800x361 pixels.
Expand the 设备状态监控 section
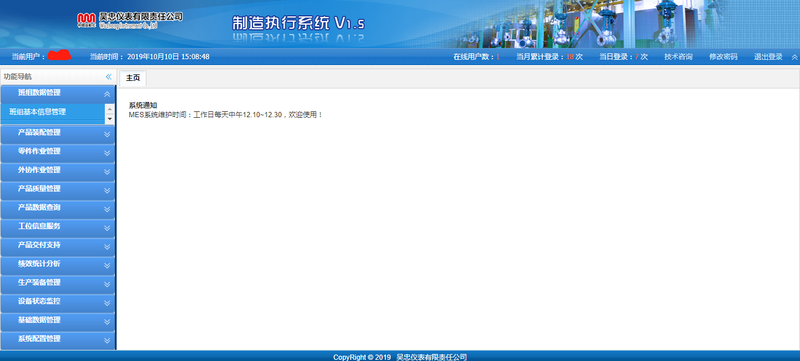(x=58, y=302)
